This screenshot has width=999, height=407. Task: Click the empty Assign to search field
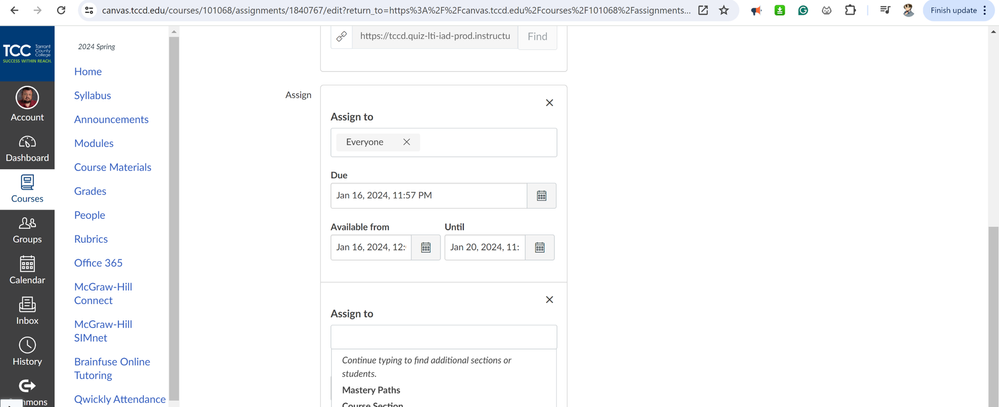(443, 337)
